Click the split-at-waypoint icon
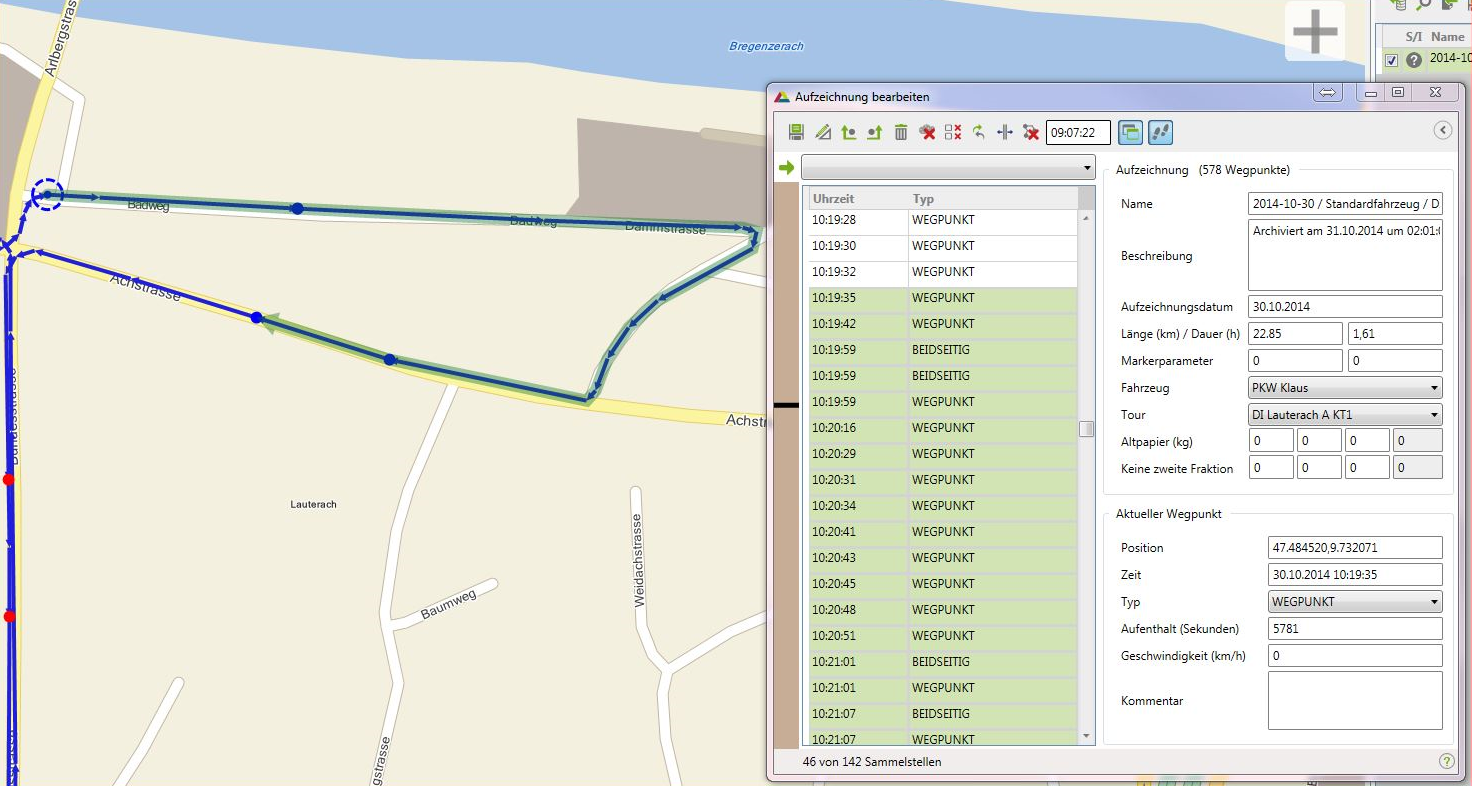 coord(1005,132)
